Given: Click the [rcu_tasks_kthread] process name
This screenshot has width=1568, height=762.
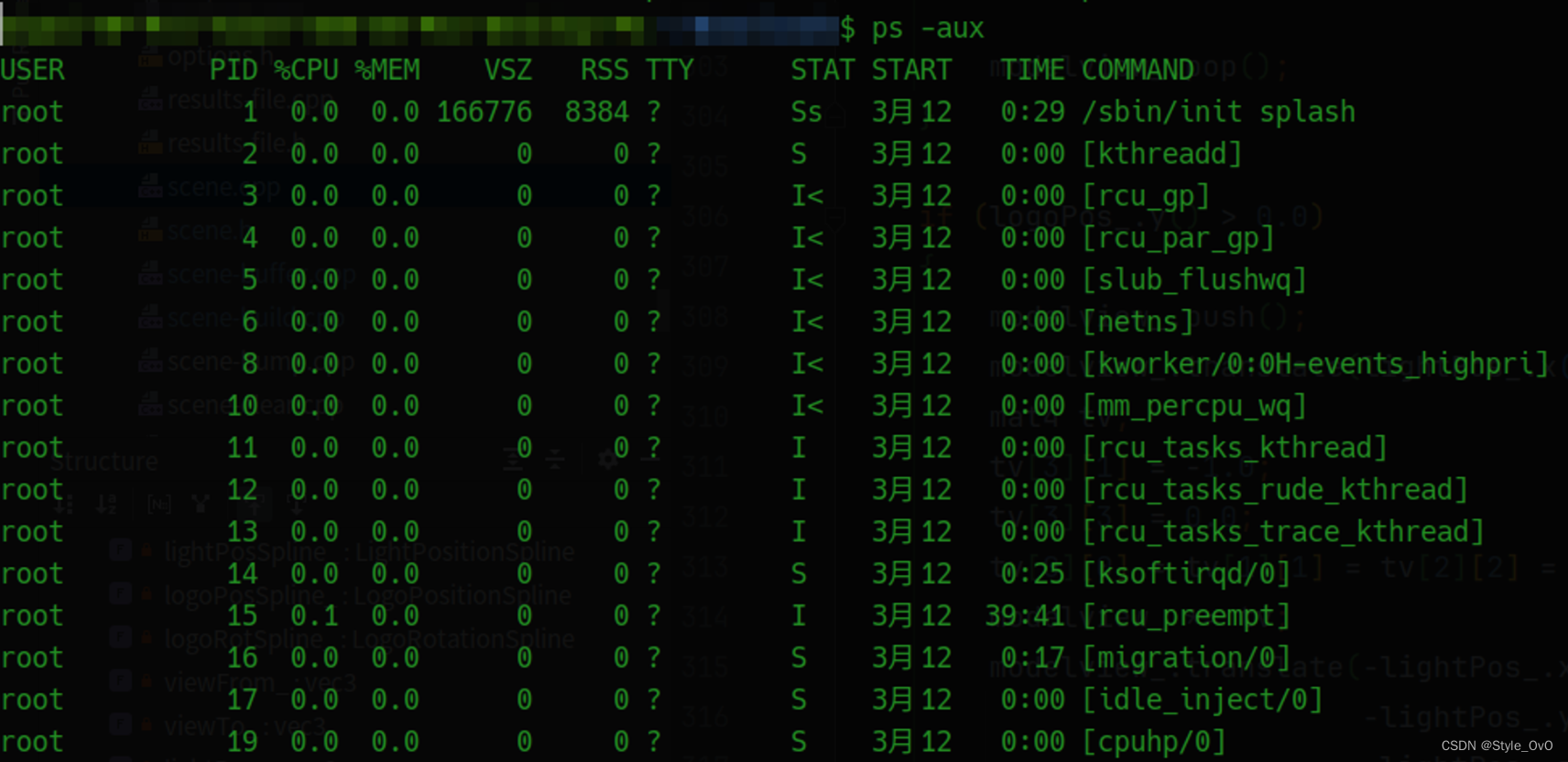Looking at the screenshot, I should click(x=1235, y=449).
